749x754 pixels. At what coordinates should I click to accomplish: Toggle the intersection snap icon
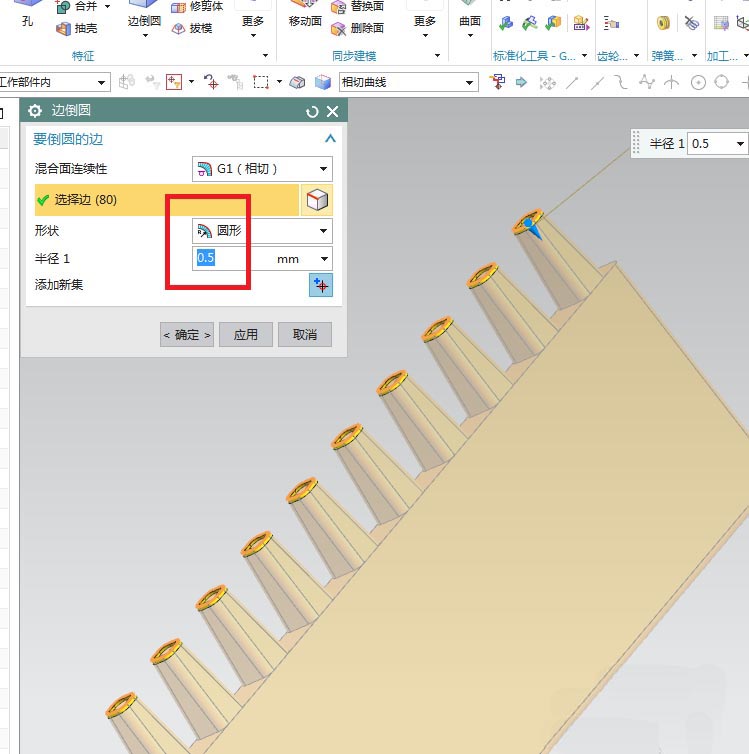coord(672,83)
